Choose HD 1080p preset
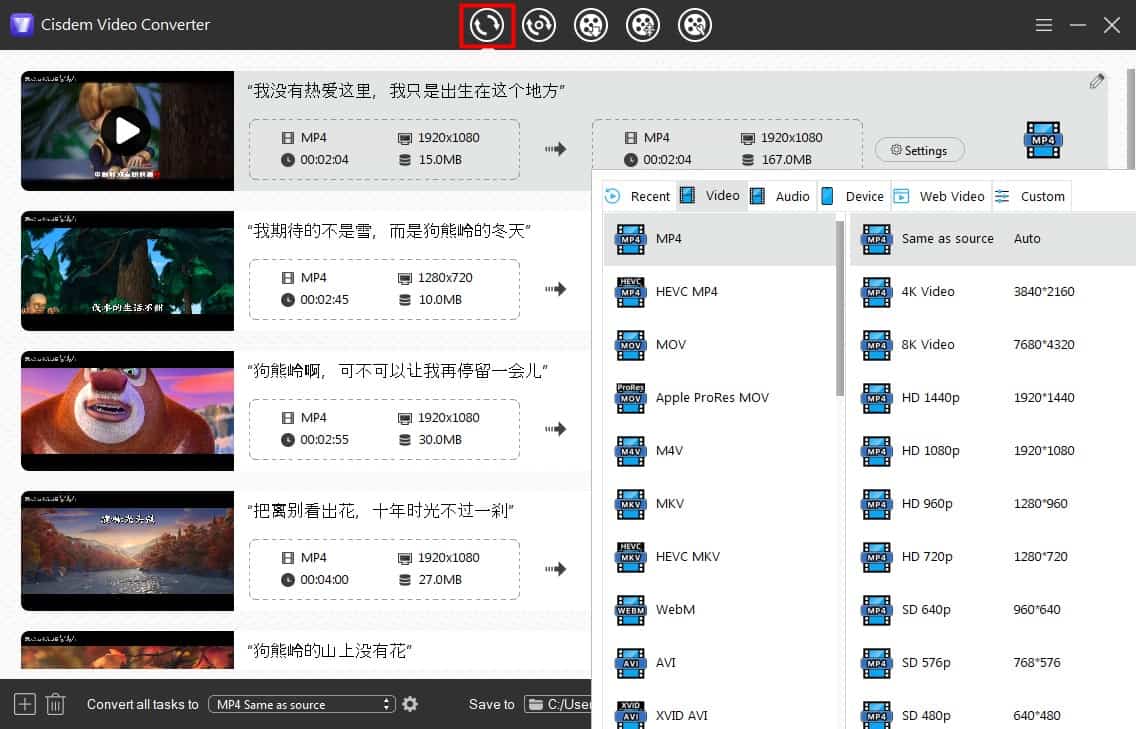1136x729 pixels. (x=993, y=451)
